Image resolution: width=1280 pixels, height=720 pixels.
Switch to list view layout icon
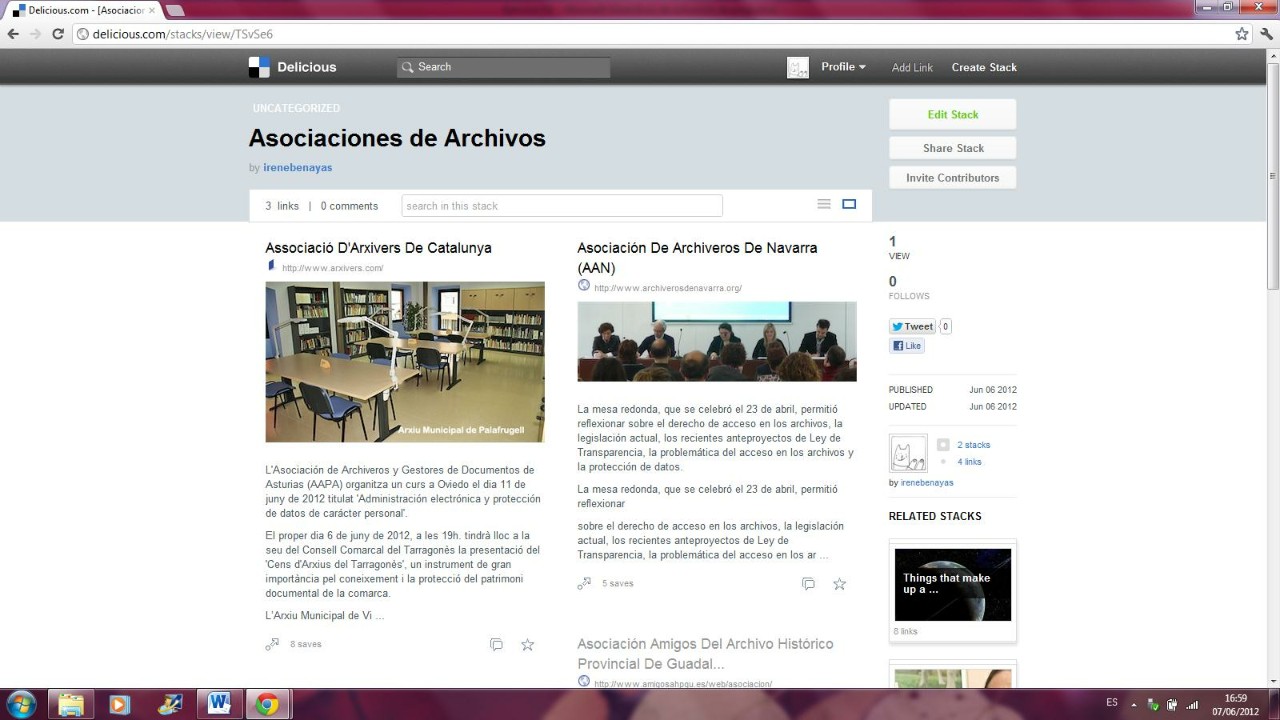tap(824, 204)
